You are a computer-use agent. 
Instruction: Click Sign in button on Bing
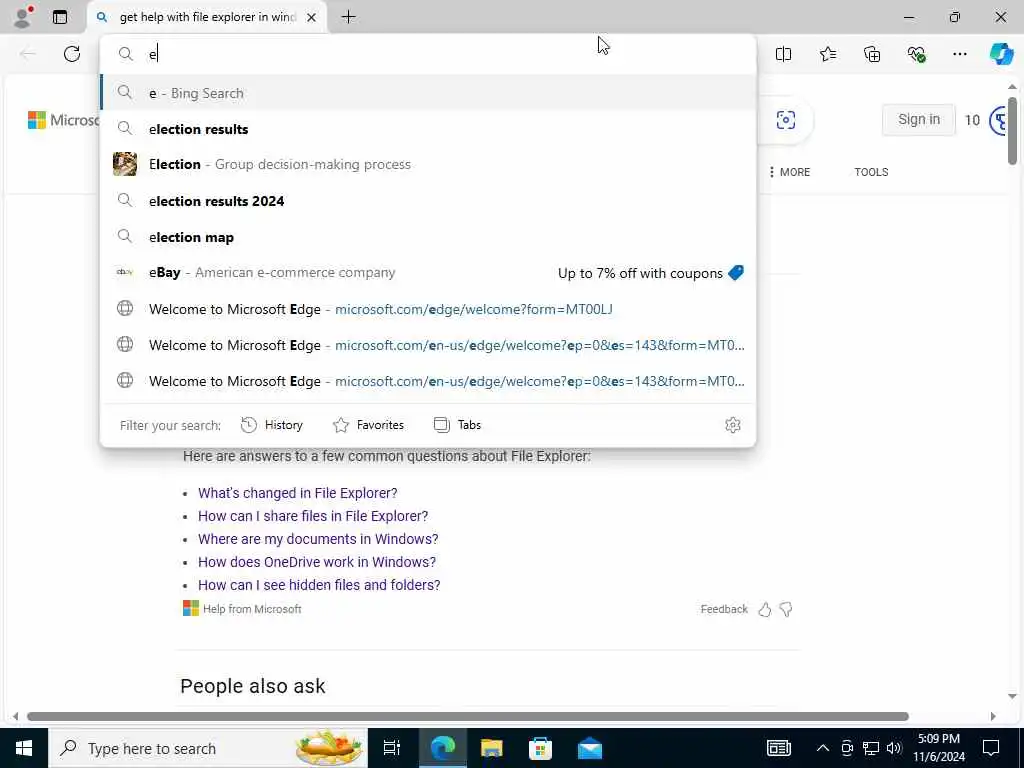tap(918, 120)
